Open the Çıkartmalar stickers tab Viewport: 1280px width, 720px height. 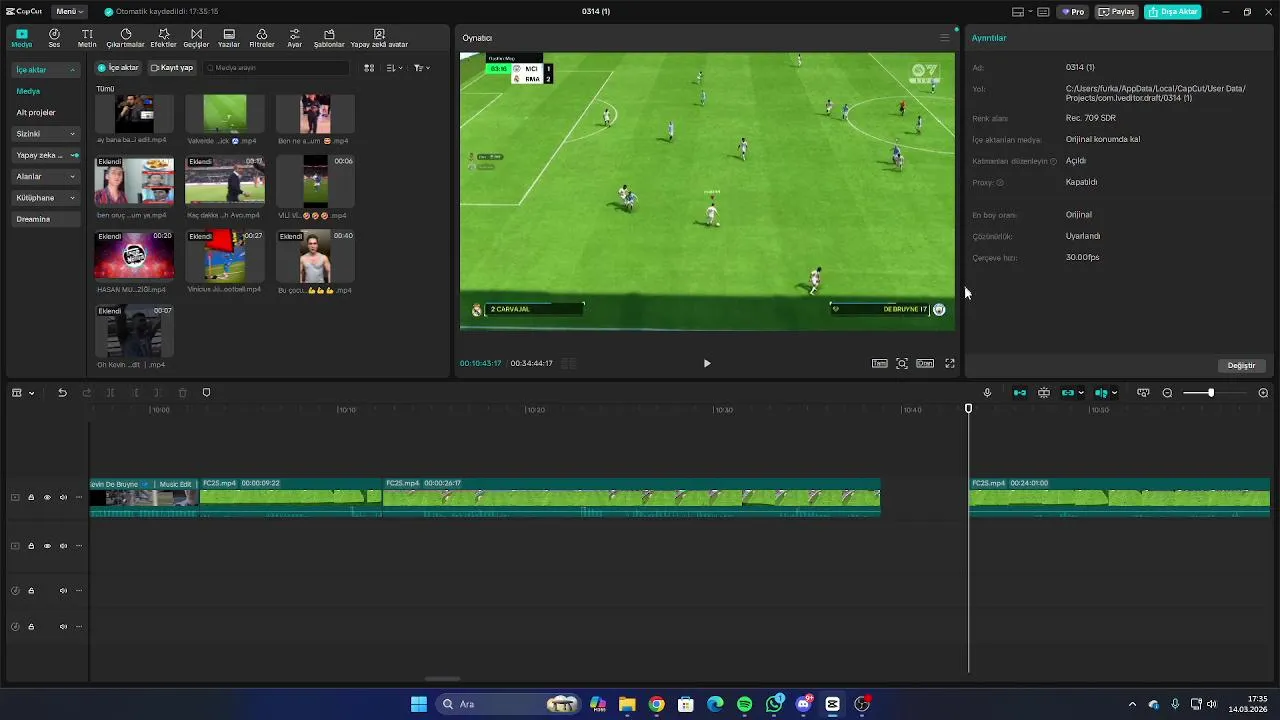click(x=125, y=38)
